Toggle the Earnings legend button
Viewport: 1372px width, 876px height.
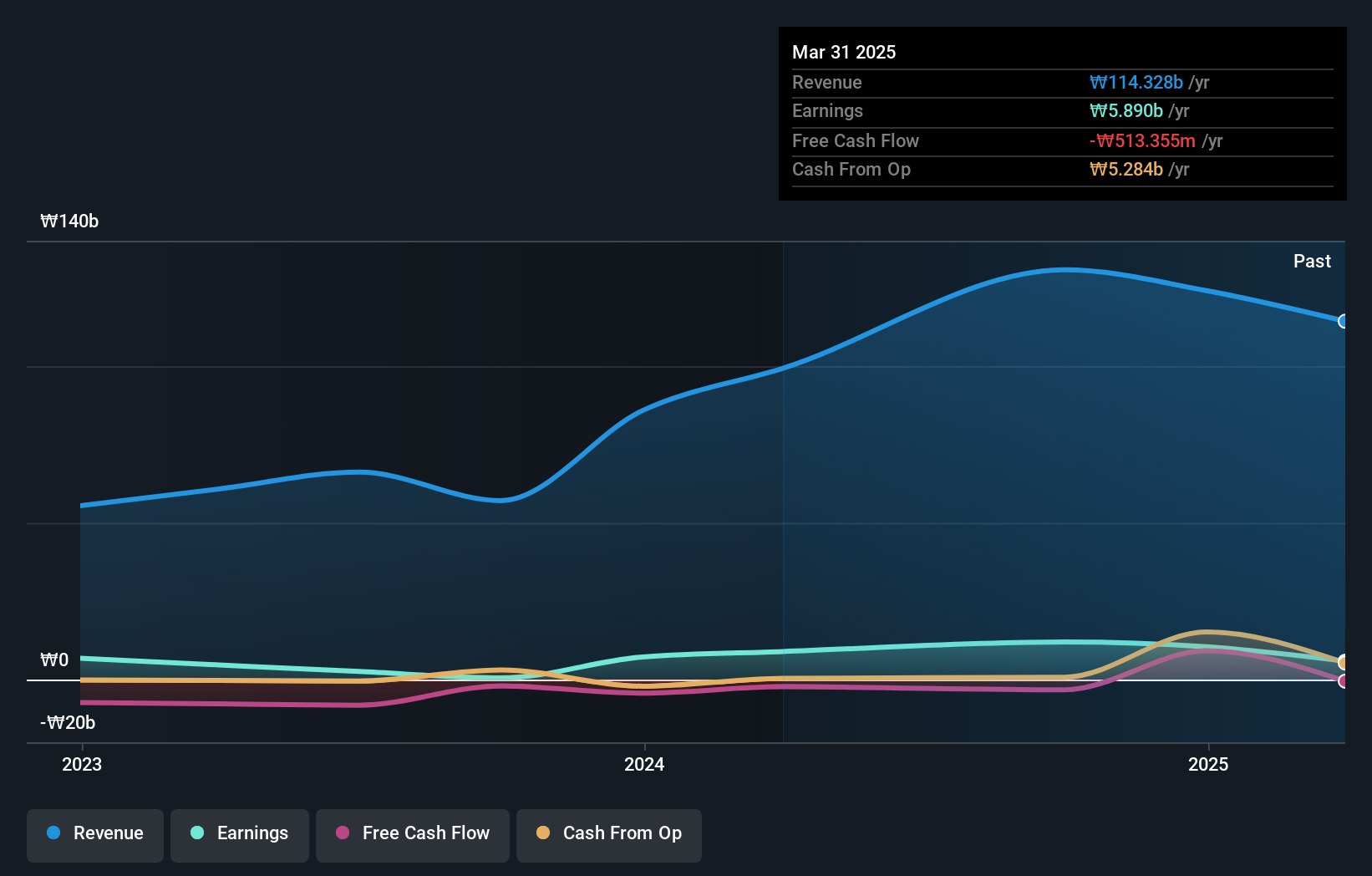tap(240, 835)
